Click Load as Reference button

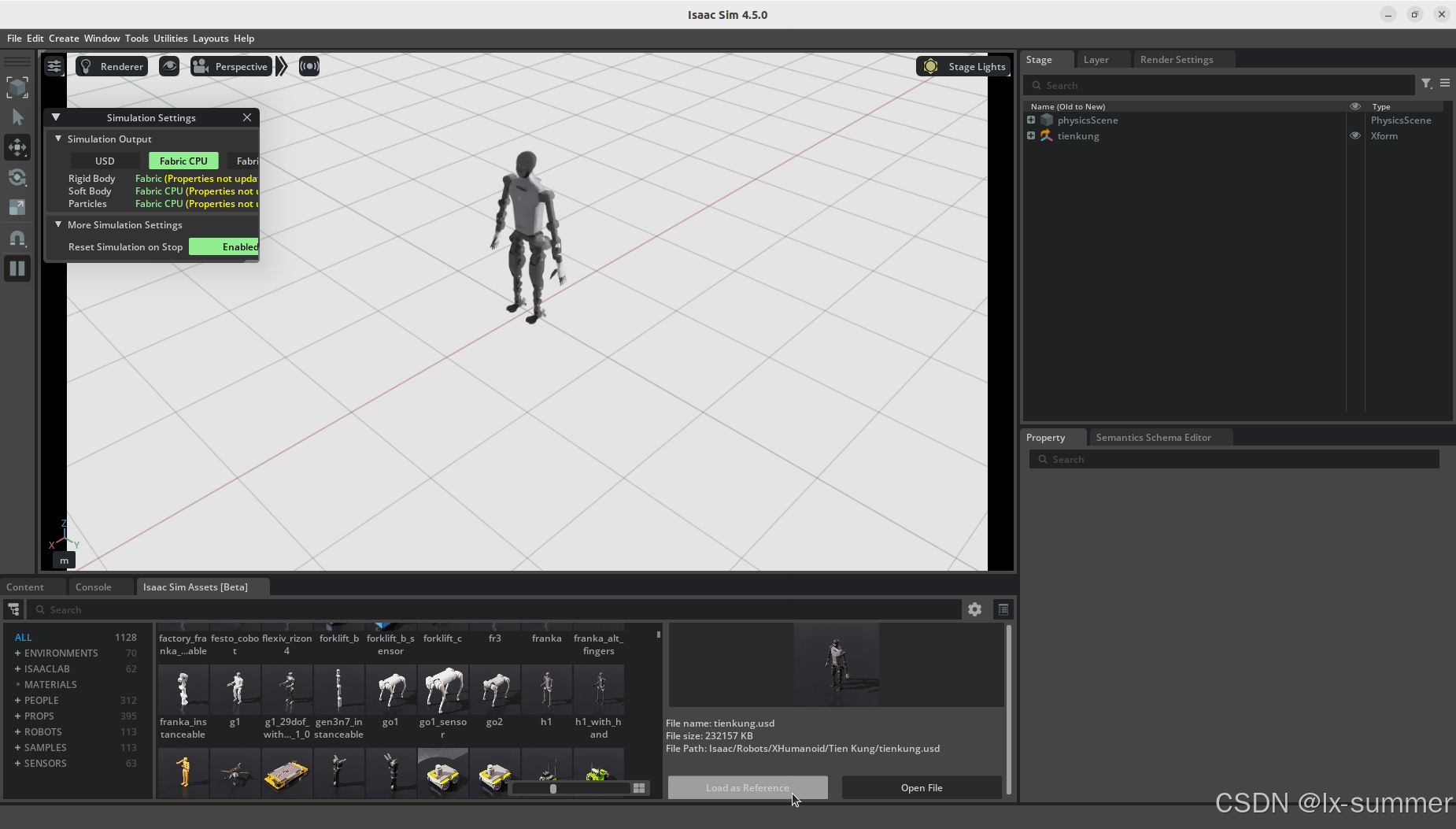tap(746, 787)
